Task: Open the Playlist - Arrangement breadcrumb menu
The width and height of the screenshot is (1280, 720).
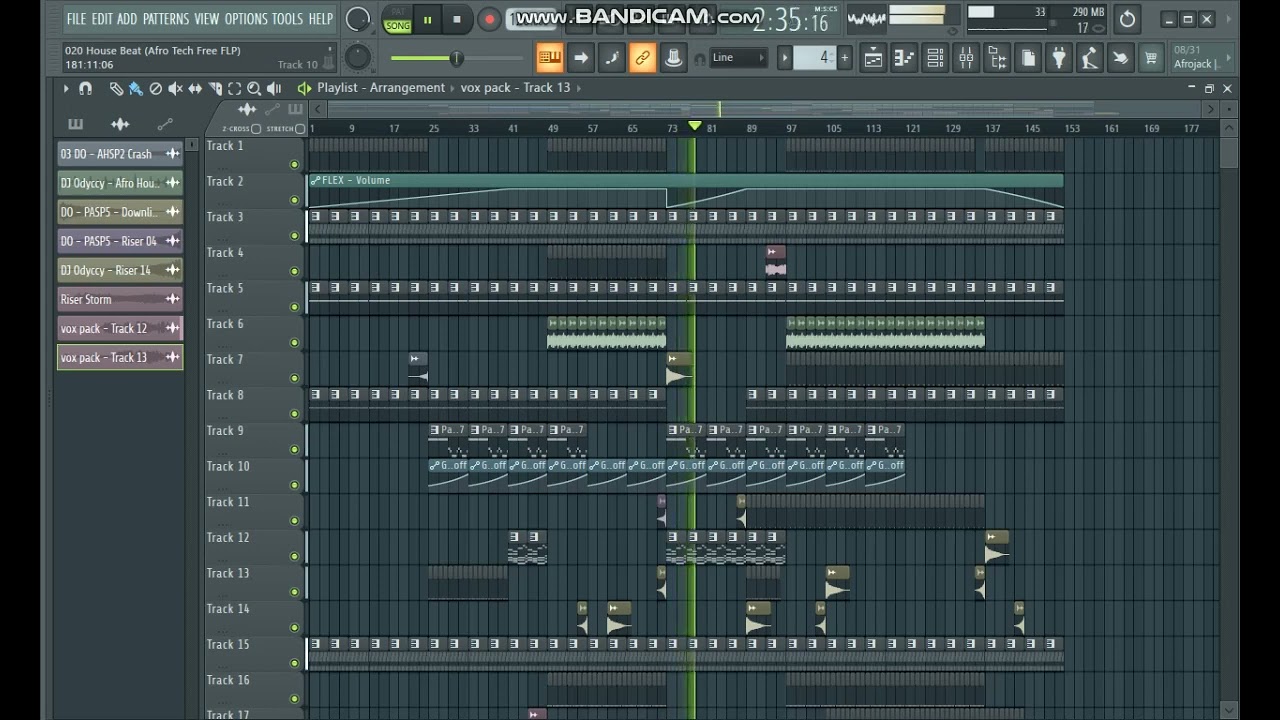Action: coord(381,88)
